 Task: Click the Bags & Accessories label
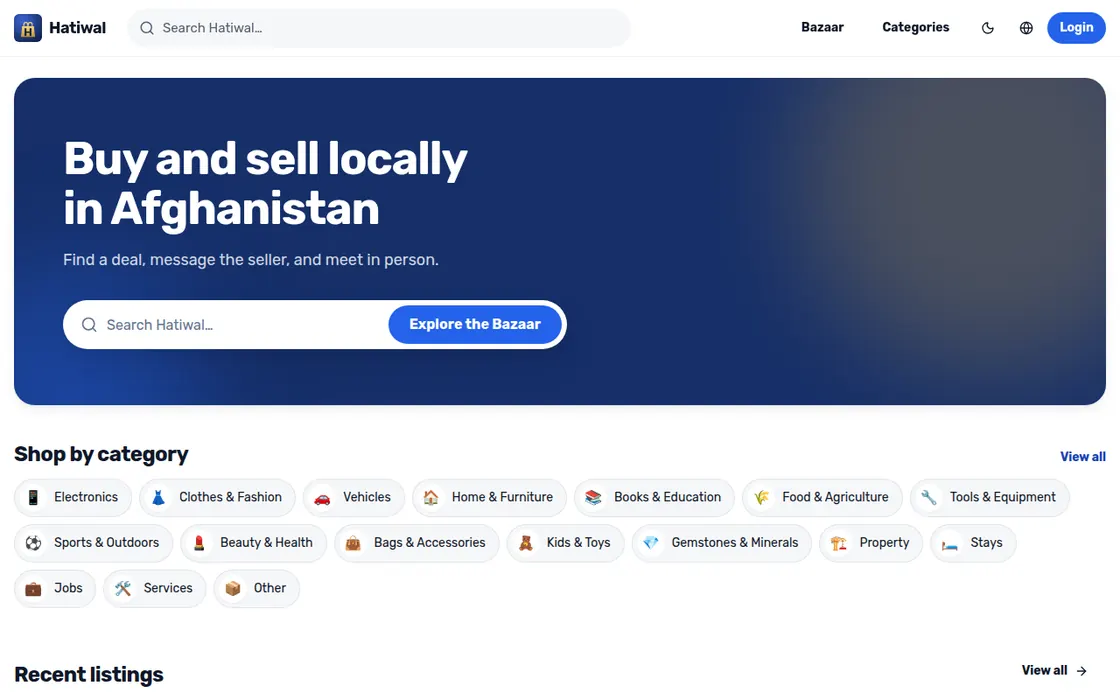[x=429, y=543]
